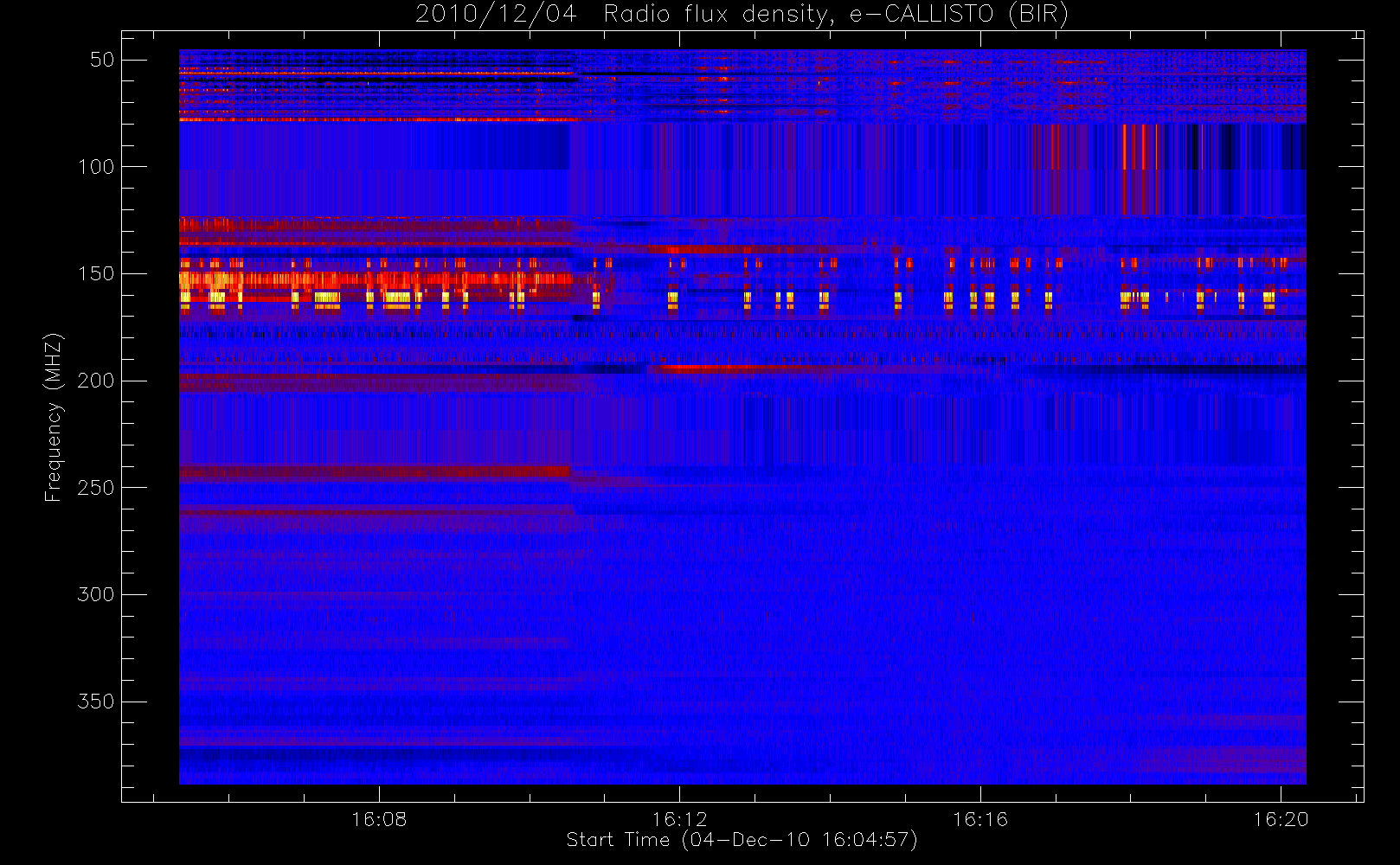The height and width of the screenshot is (865, 1400).
Task: Click the 'Frequency (MHz)' axis label
Action: (x=54, y=417)
